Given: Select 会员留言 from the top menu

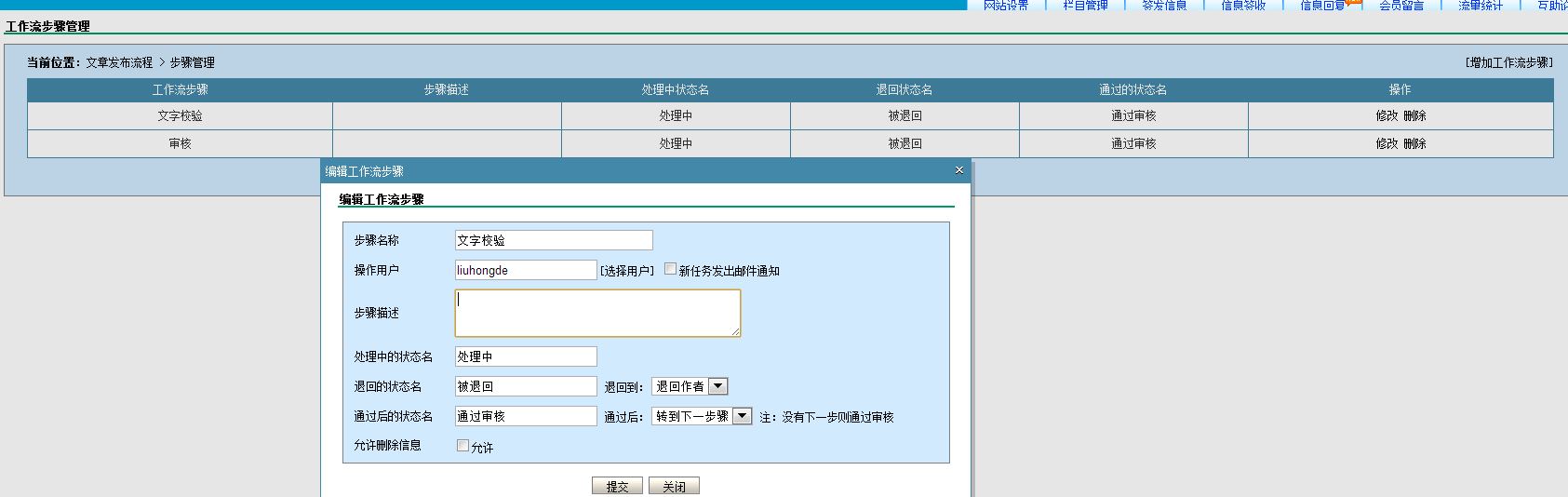Looking at the screenshot, I should pos(1401,6).
